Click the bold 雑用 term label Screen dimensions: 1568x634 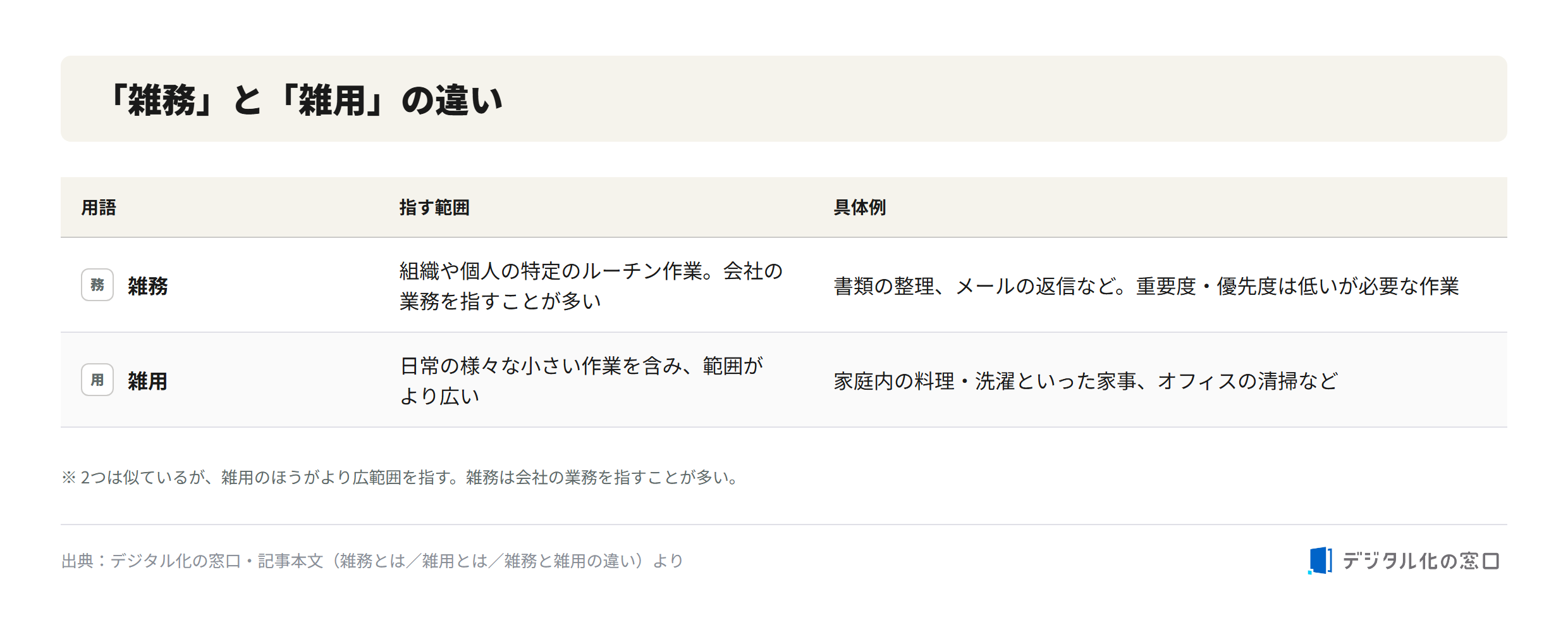[148, 381]
